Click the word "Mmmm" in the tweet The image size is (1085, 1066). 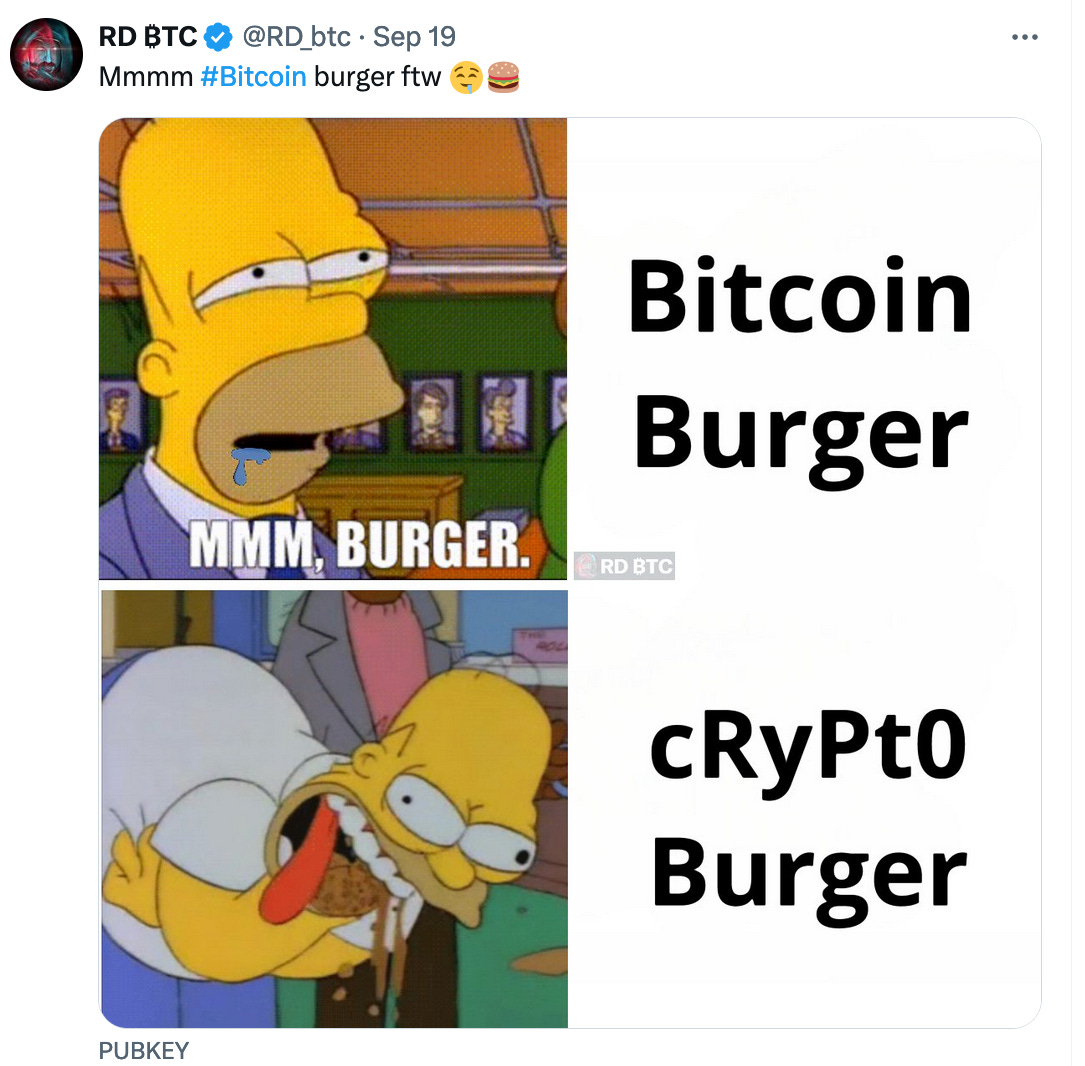tap(146, 77)
